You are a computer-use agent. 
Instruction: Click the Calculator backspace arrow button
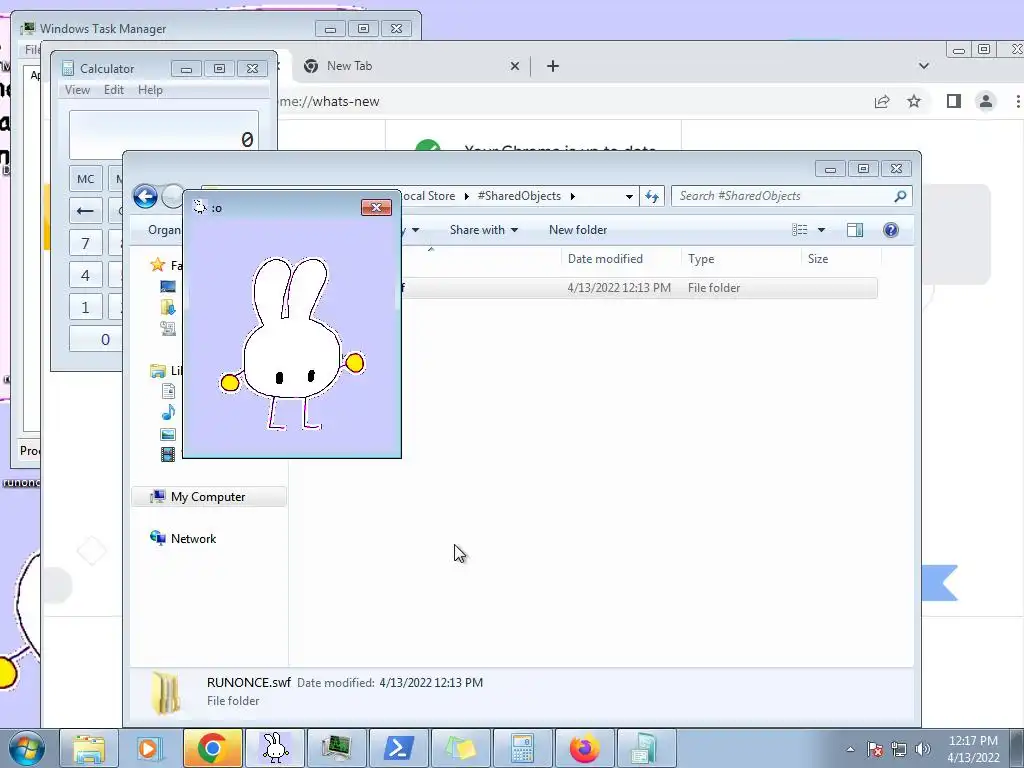coord(86,211)
